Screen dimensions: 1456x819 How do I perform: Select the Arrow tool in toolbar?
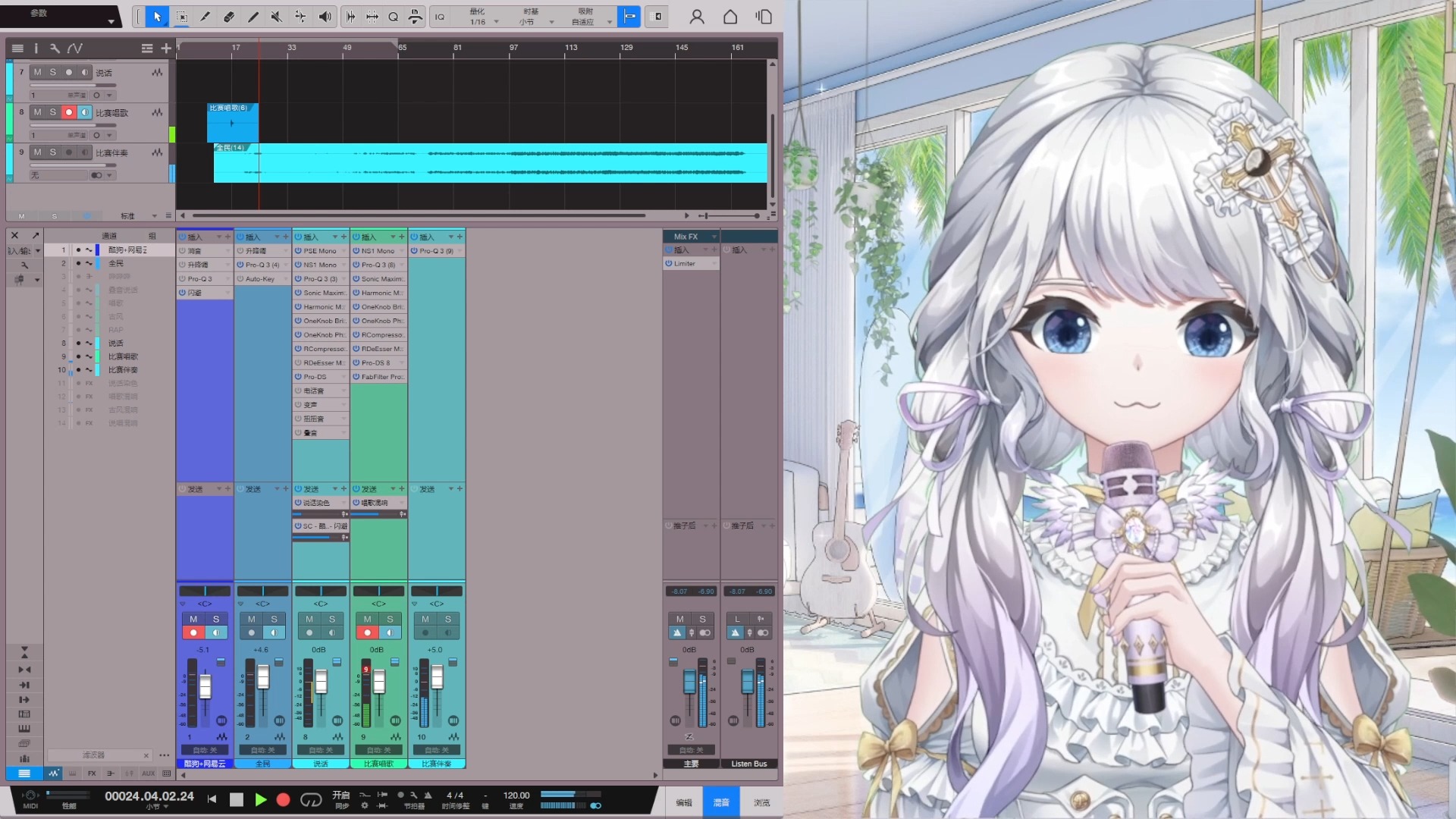click(x=157, y=17)
